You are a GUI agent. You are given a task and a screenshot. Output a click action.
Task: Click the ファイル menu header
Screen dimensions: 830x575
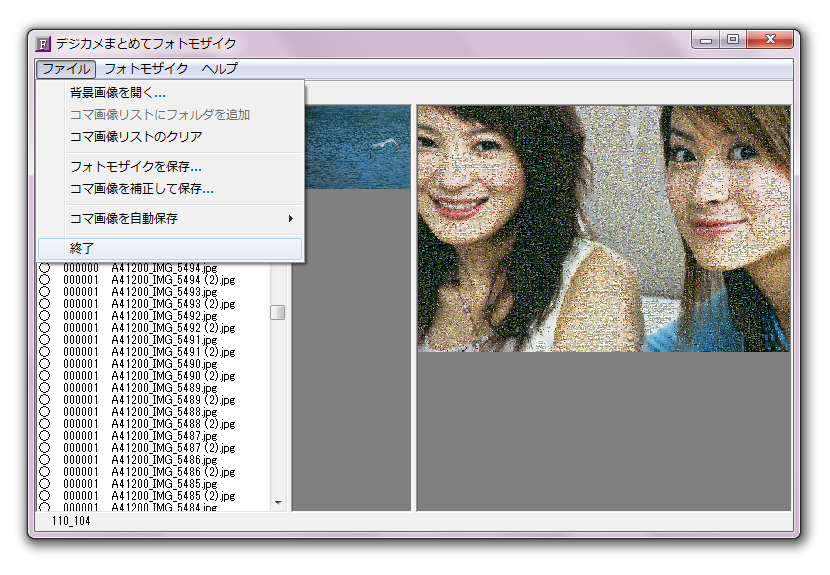click(x=67, y=69)
